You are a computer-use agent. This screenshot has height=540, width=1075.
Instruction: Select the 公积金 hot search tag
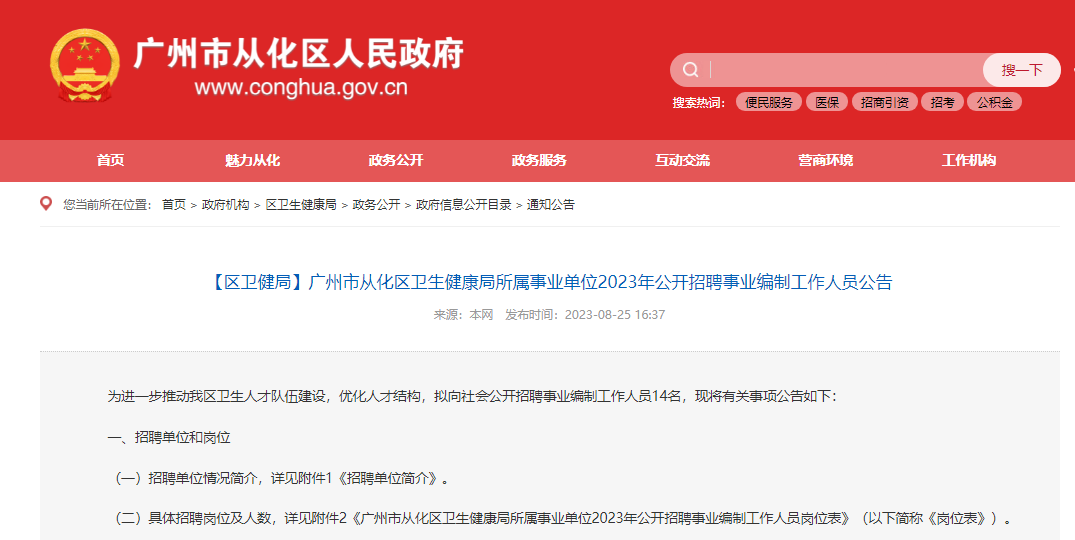pos(994,102)
